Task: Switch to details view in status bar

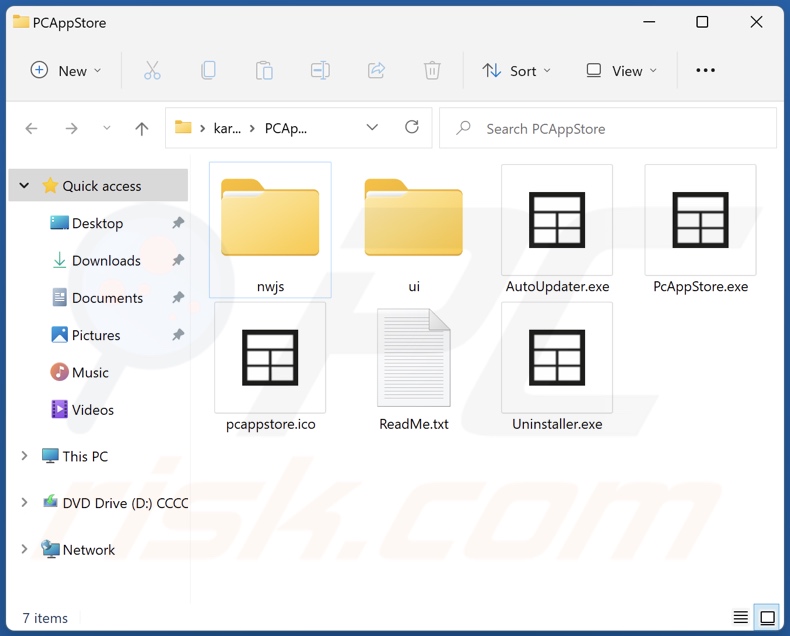Action: [741, 617]
